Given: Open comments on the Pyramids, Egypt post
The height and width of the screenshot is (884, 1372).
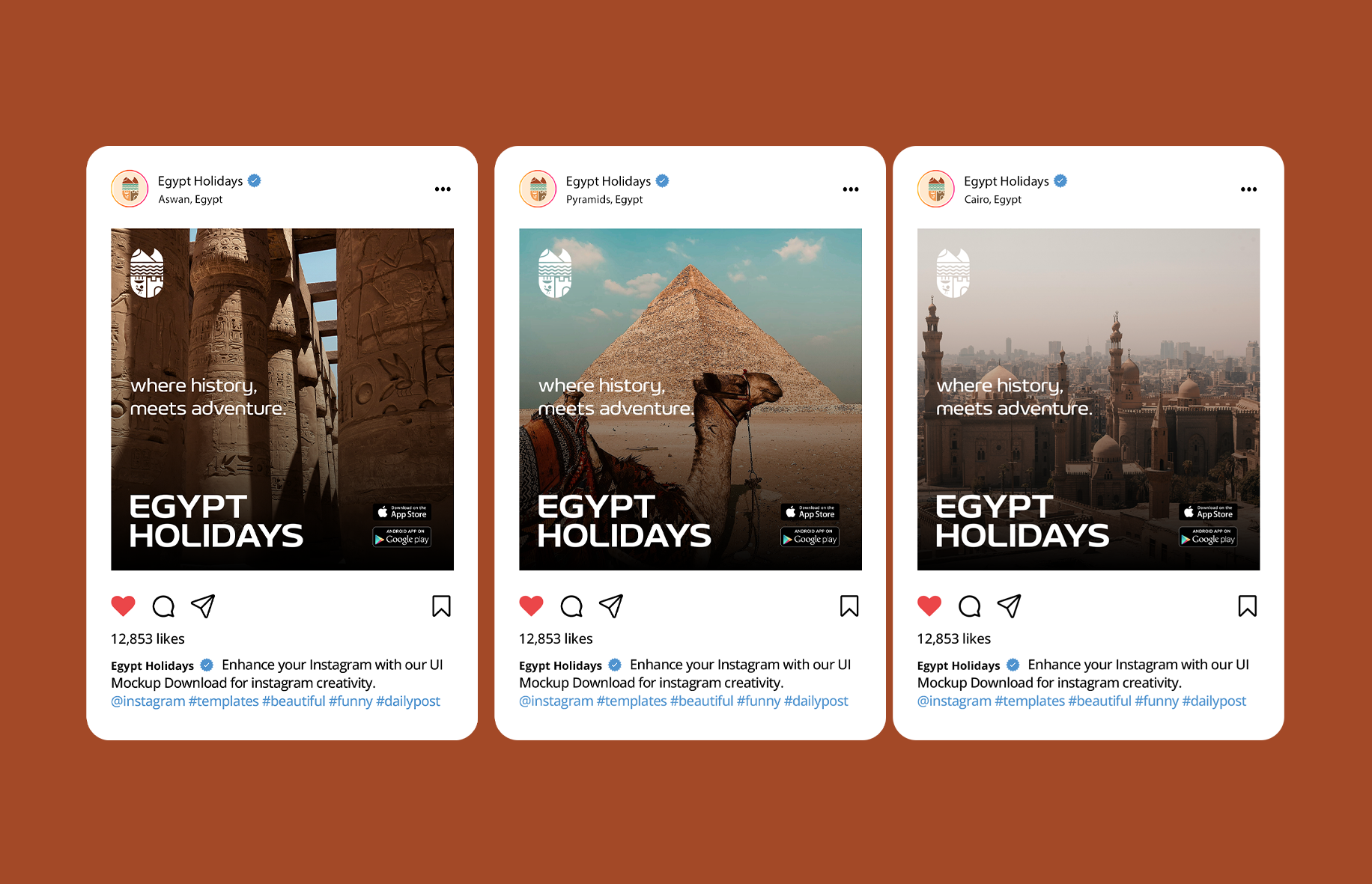Looking at the screenshot, I should tap(571, 606).
